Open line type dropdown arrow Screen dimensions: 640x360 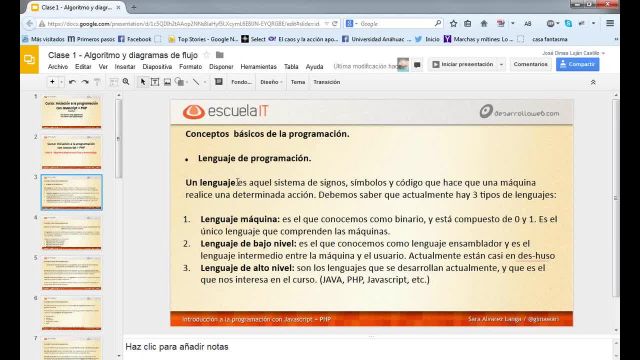pyautogui.click(x=204, y=82)
